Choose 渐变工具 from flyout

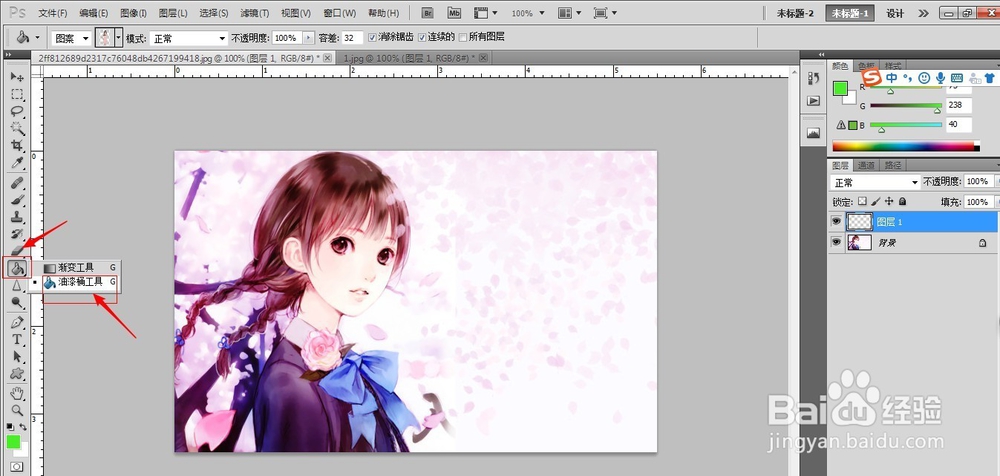[x=80, y=268]
